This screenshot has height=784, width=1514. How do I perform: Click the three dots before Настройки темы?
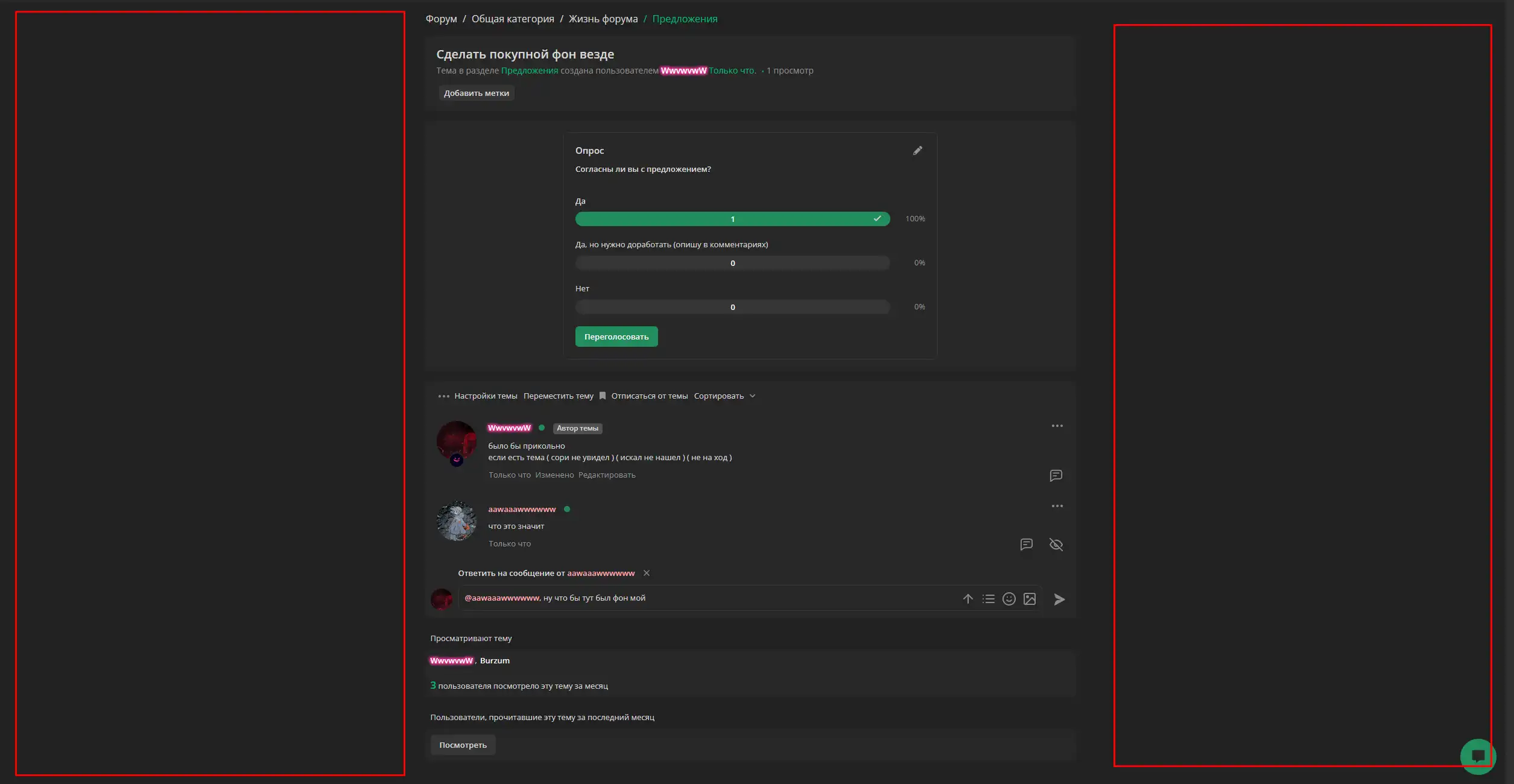pos(443,396)
